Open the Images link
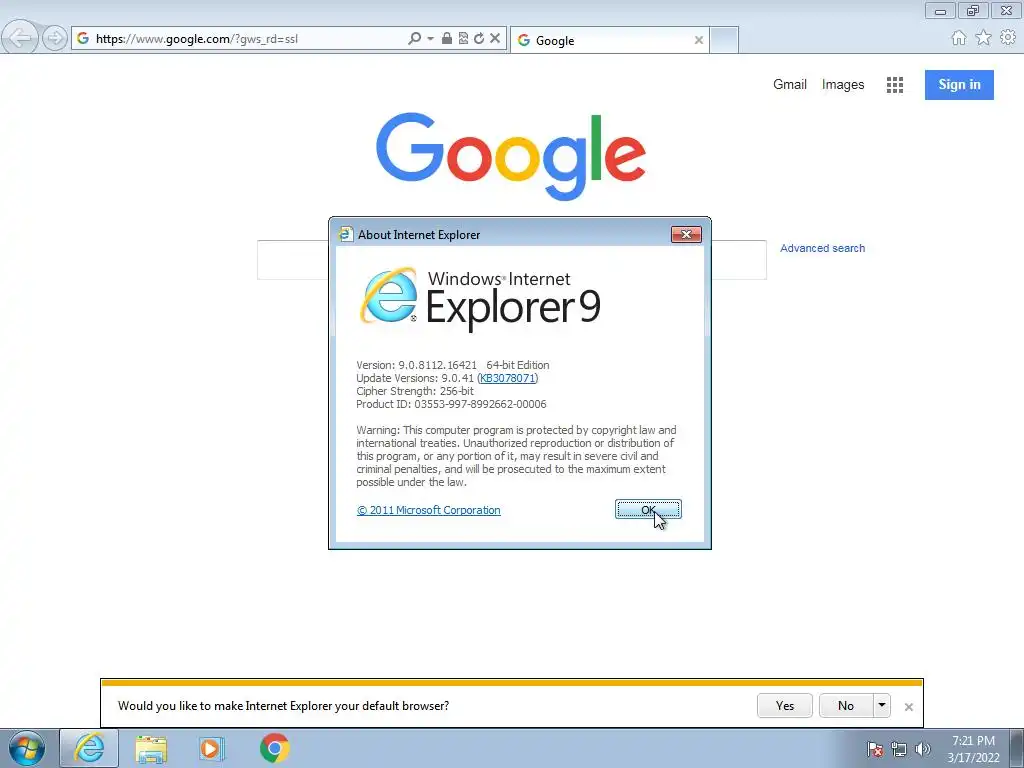Viewport: 1024px width, 768px height. coord(842,84)
